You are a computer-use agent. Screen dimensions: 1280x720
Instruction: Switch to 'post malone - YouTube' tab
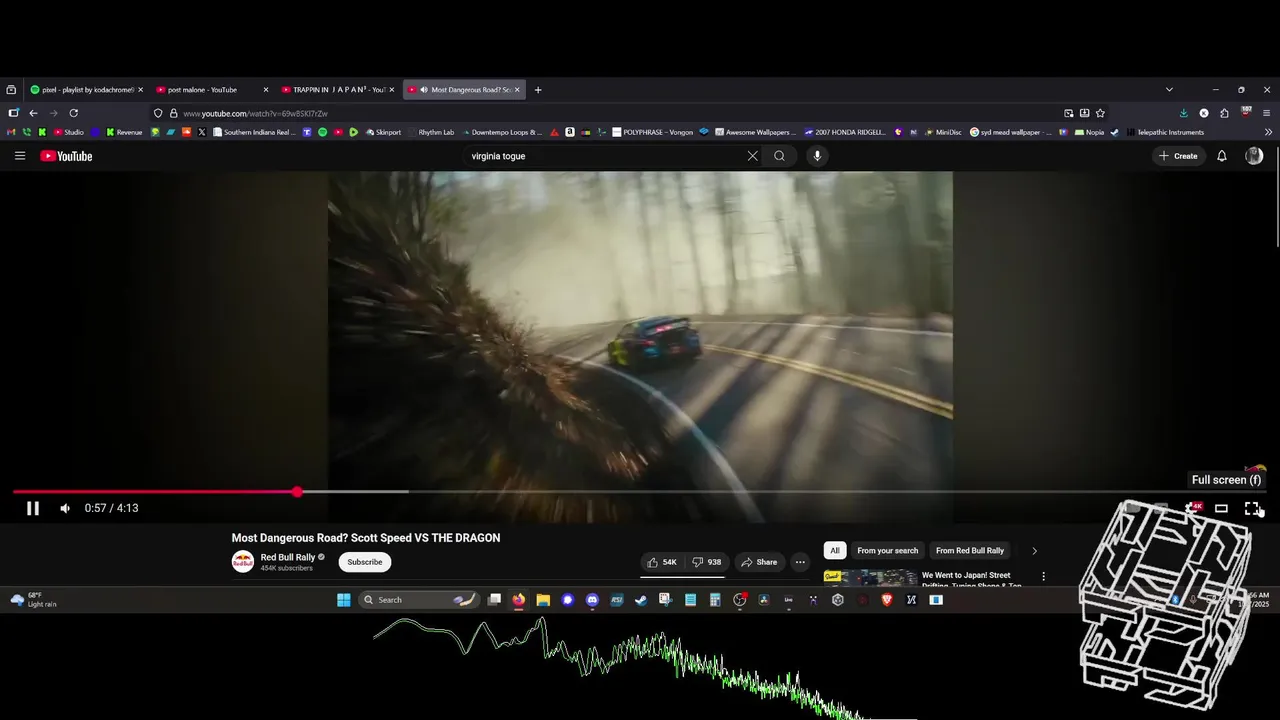(x=212, y=90)
